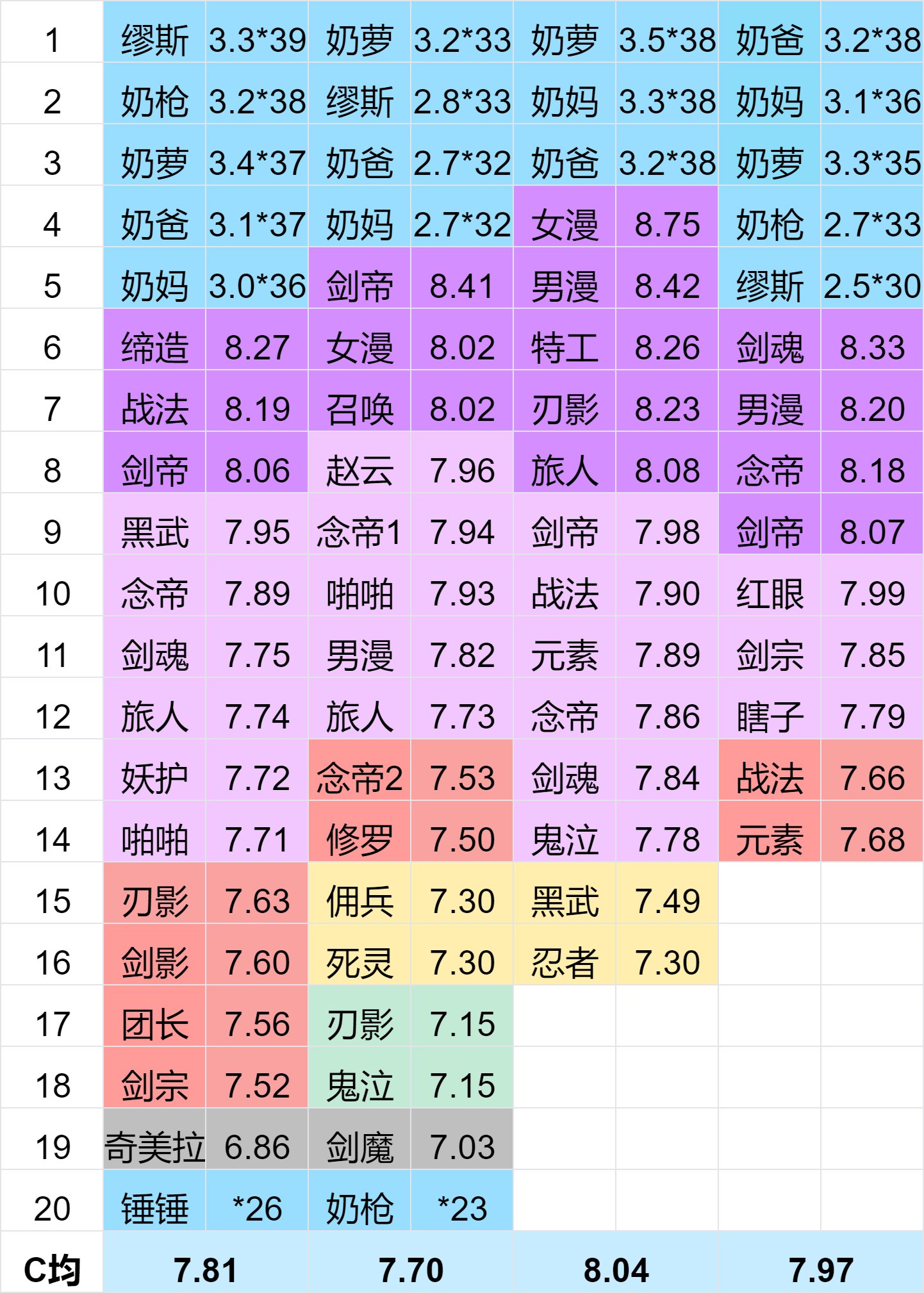This screenshot has width=924, height=1293.
Task: Select the 6.86 score cell
Action: [257, 1139]
